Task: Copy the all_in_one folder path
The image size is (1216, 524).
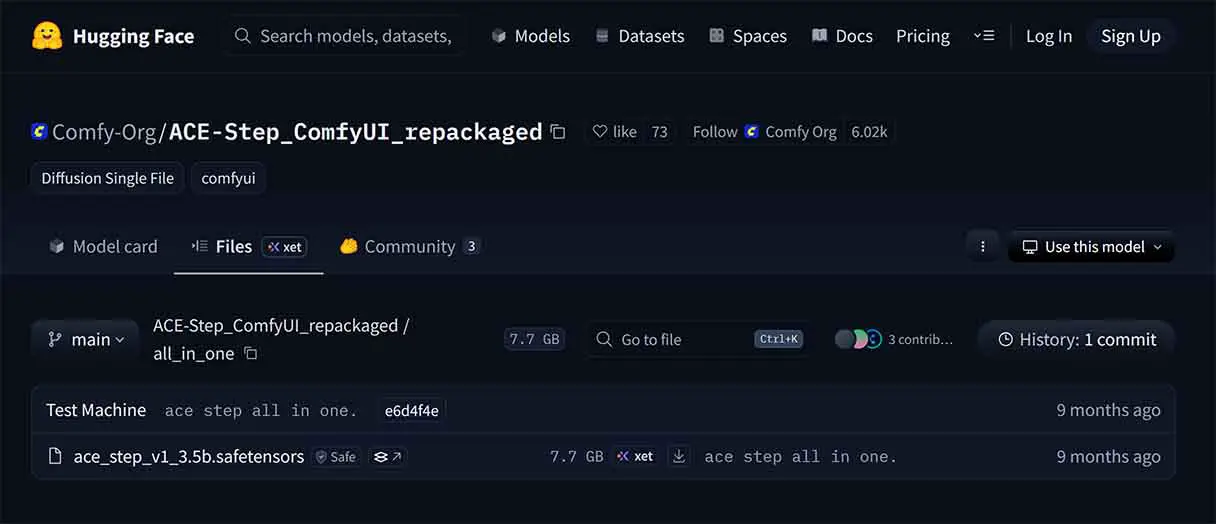Action: point(251,354)
